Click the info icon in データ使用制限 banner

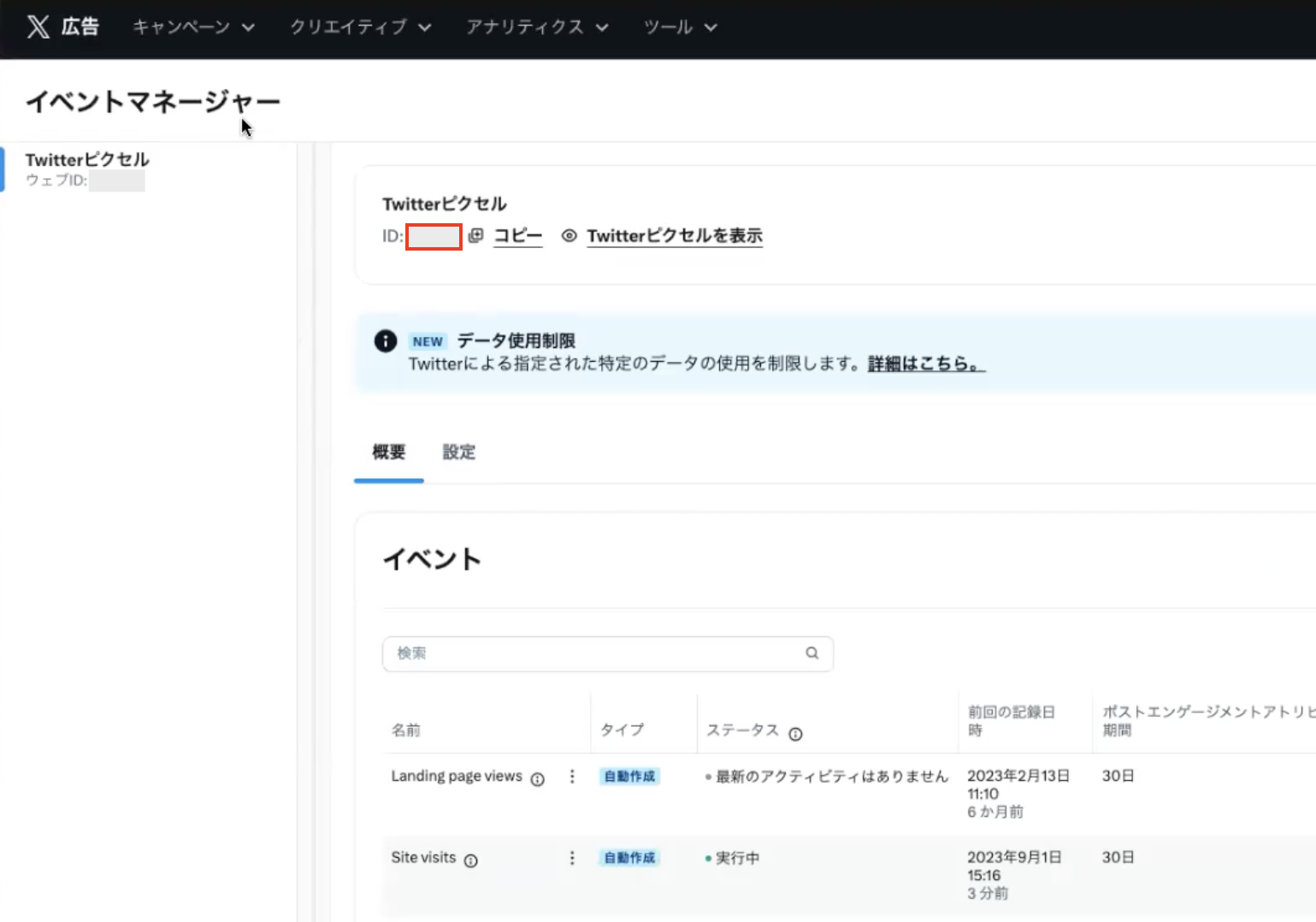(386, 341)
